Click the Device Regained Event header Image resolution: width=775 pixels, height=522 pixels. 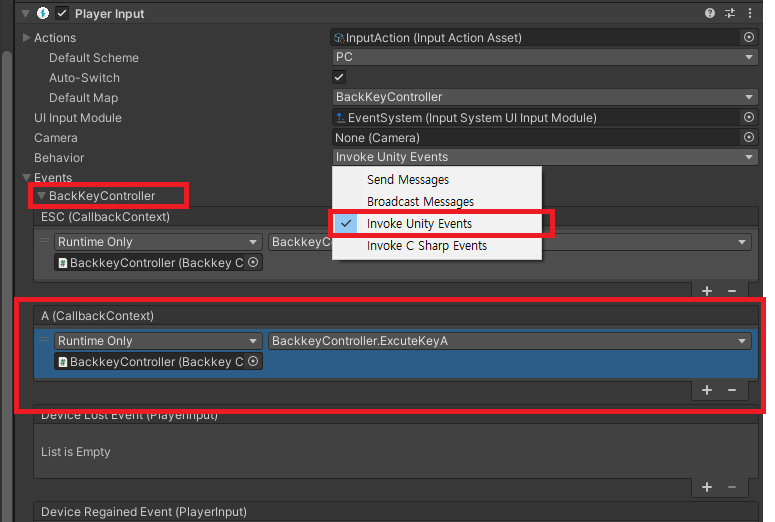(x=395, y=512)
